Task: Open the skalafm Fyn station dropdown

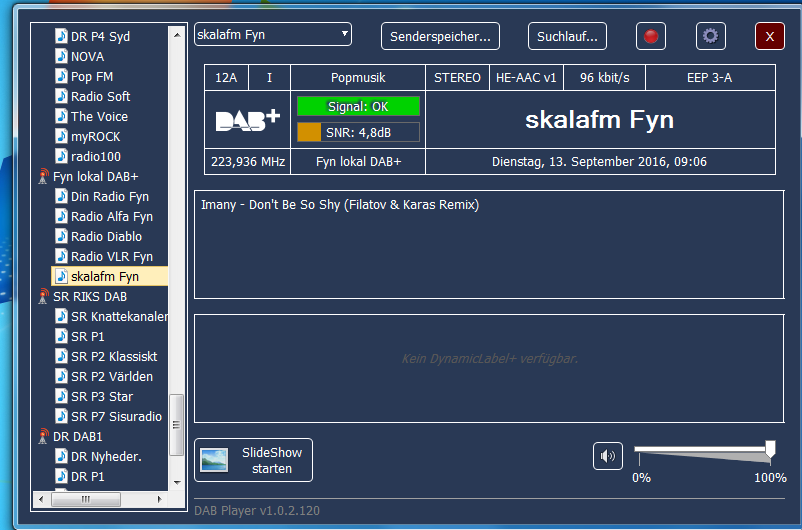Action: (345, 34)
